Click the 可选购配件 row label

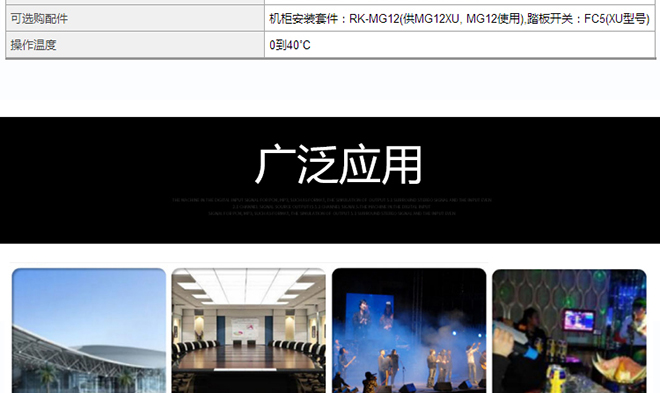39,19
